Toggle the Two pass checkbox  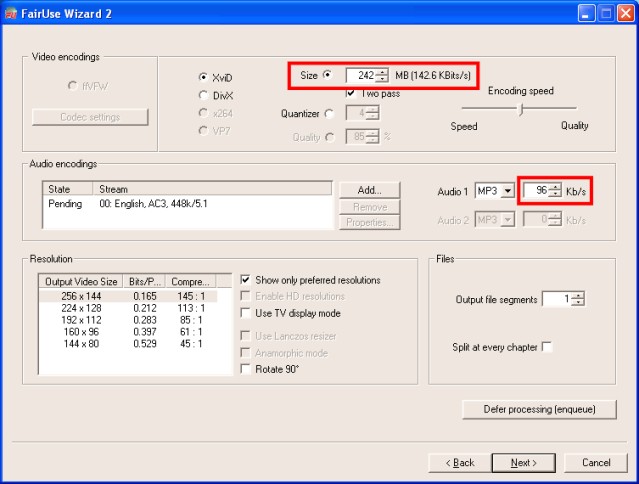[351, 93]
